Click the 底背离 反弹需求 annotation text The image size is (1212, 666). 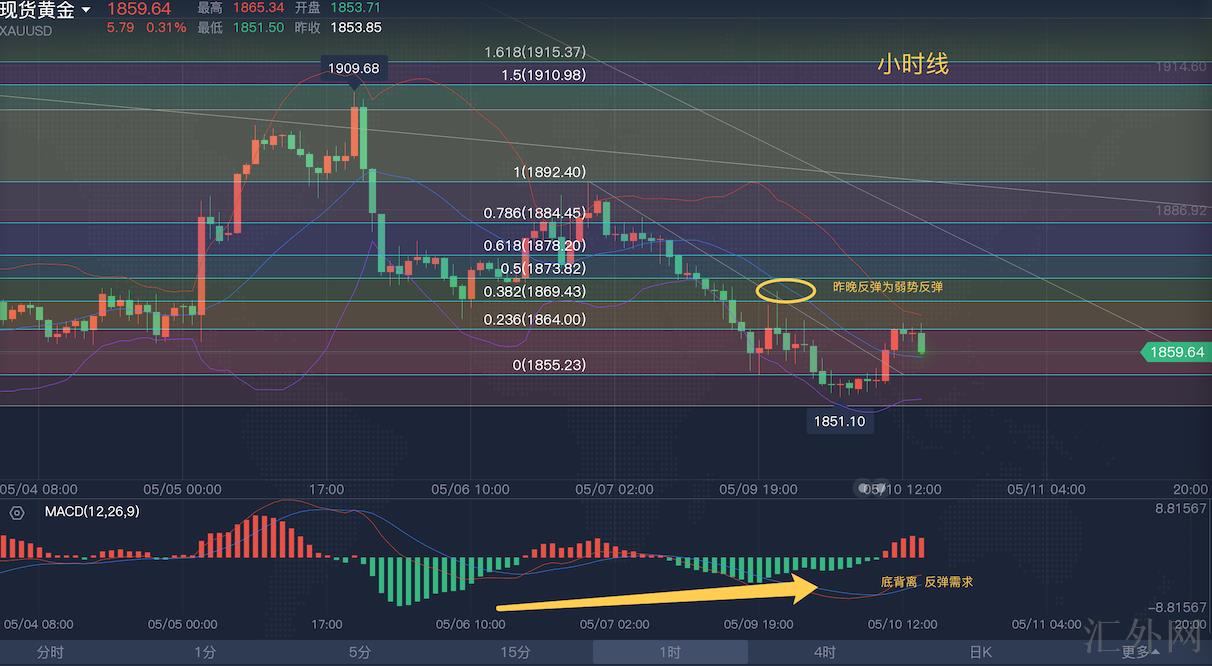tap(926, 581)
